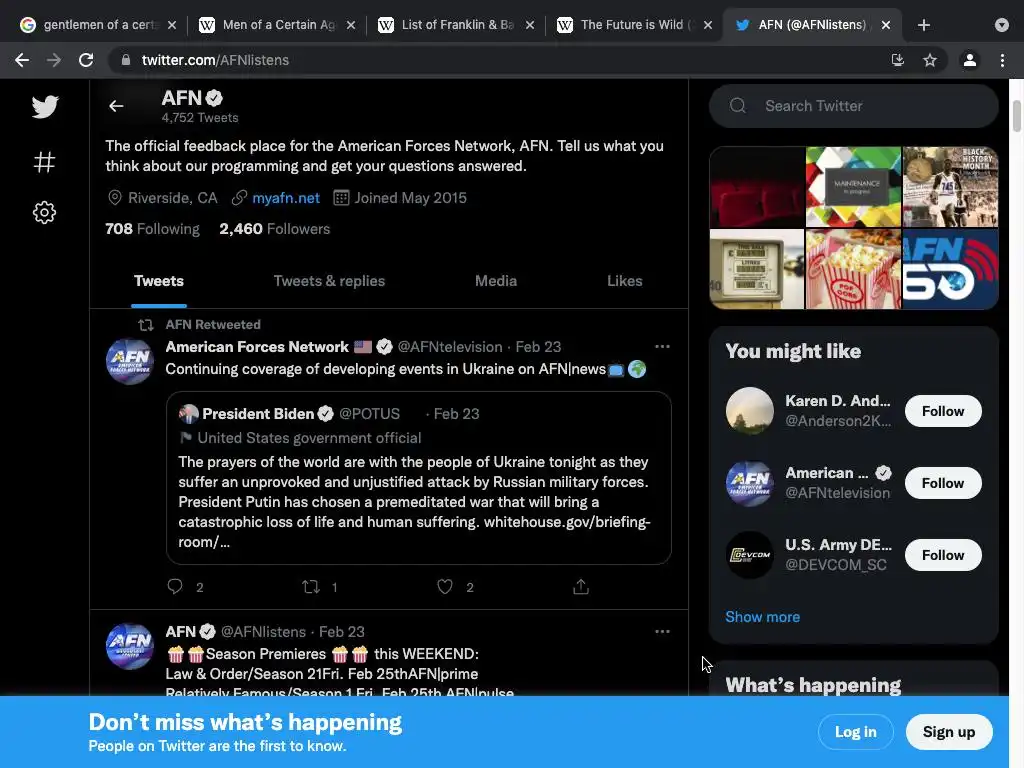1024x768 pixels.
Task: Open the myafn.net profile link
Action: [286, 198]
